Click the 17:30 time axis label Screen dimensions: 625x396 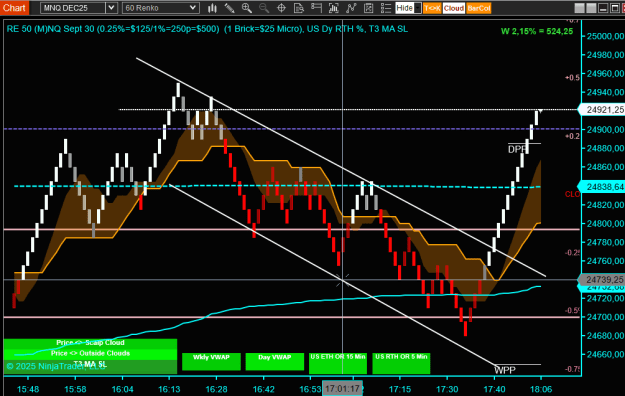[447, 389]
